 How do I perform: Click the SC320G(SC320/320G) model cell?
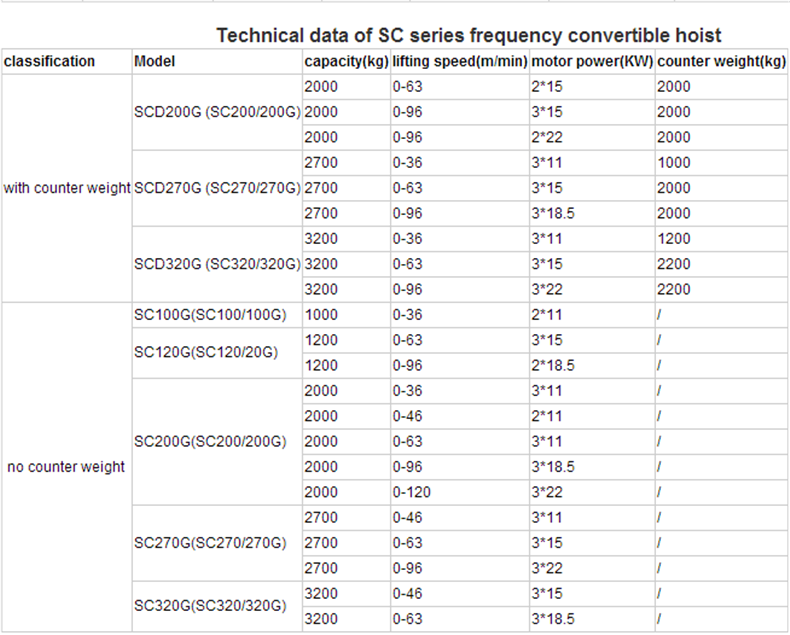point(210,606)
